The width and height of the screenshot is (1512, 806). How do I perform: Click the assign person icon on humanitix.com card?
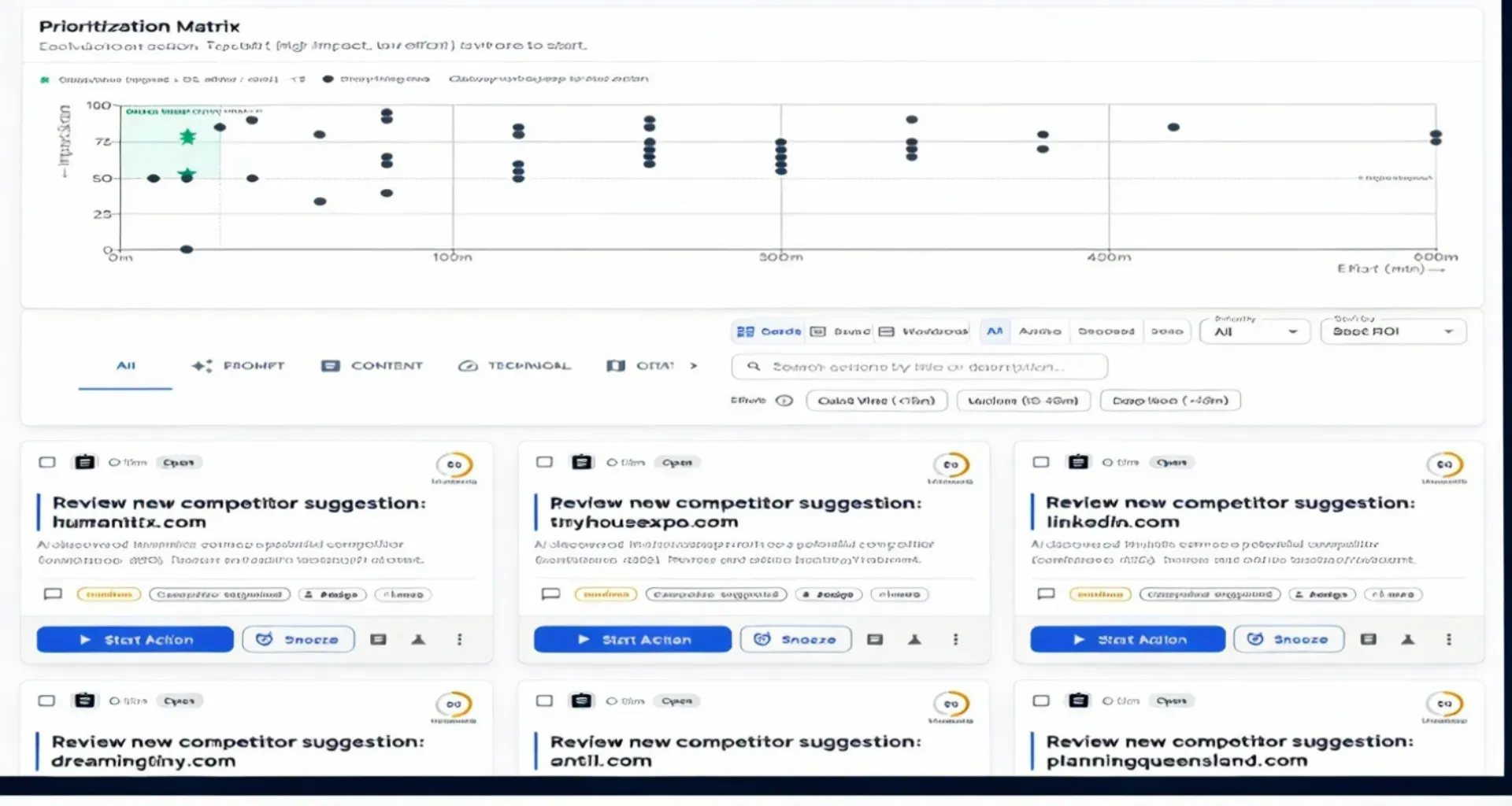[x=418, y=639]
